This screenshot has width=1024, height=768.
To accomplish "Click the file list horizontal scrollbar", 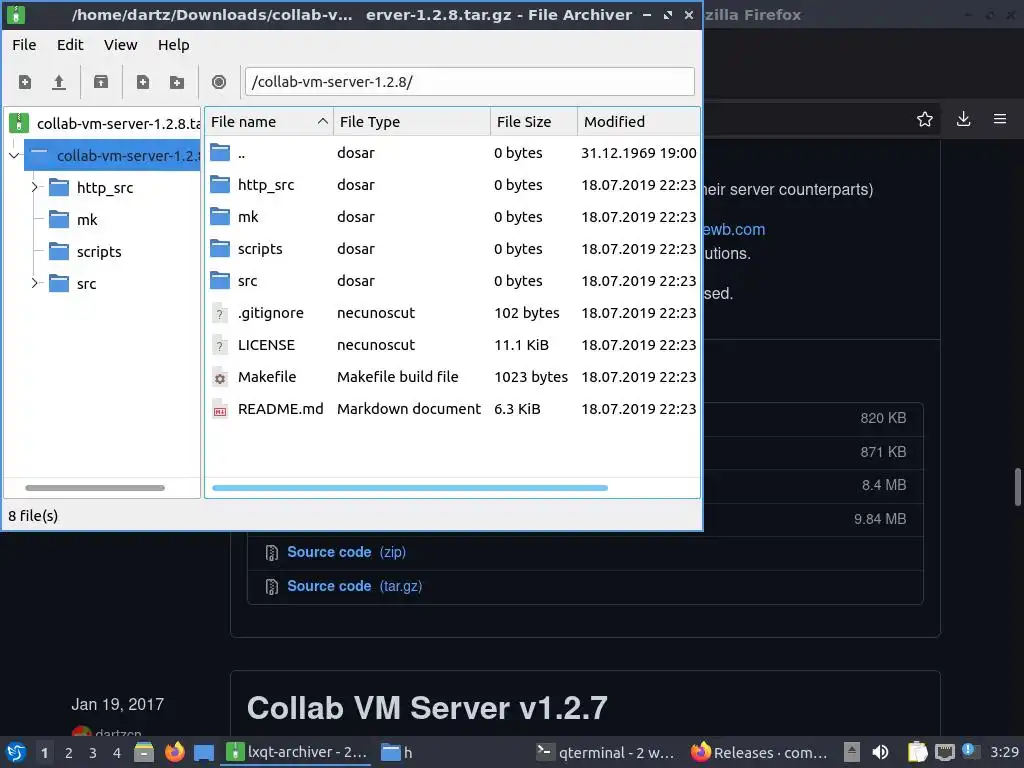I will tap(410, 488).
